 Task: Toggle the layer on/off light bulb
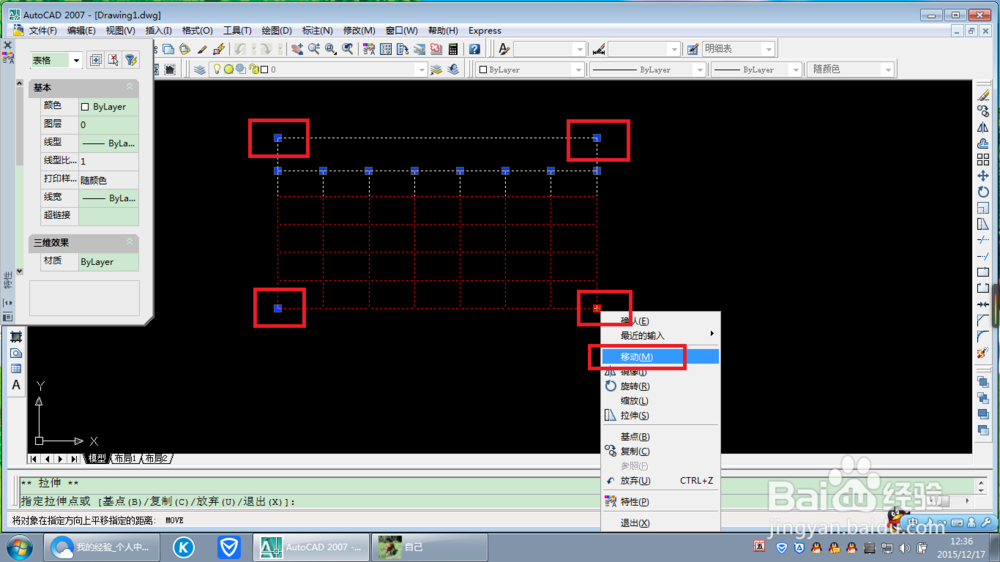point(217,69)
